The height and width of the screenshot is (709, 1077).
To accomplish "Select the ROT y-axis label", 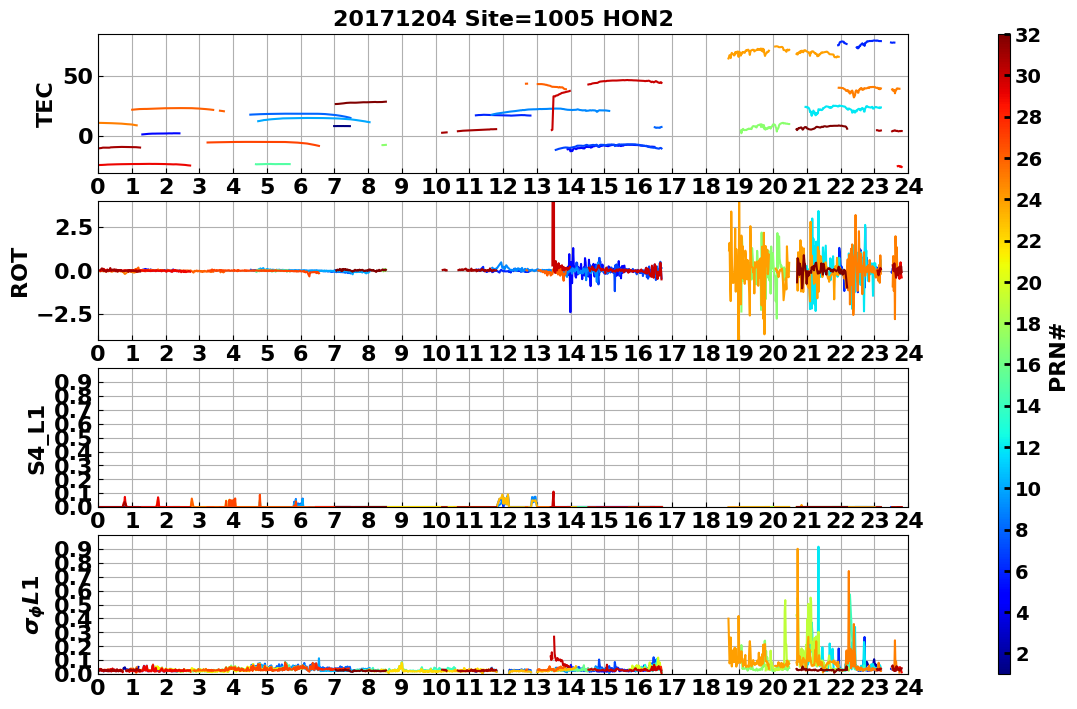I will 20,273.
